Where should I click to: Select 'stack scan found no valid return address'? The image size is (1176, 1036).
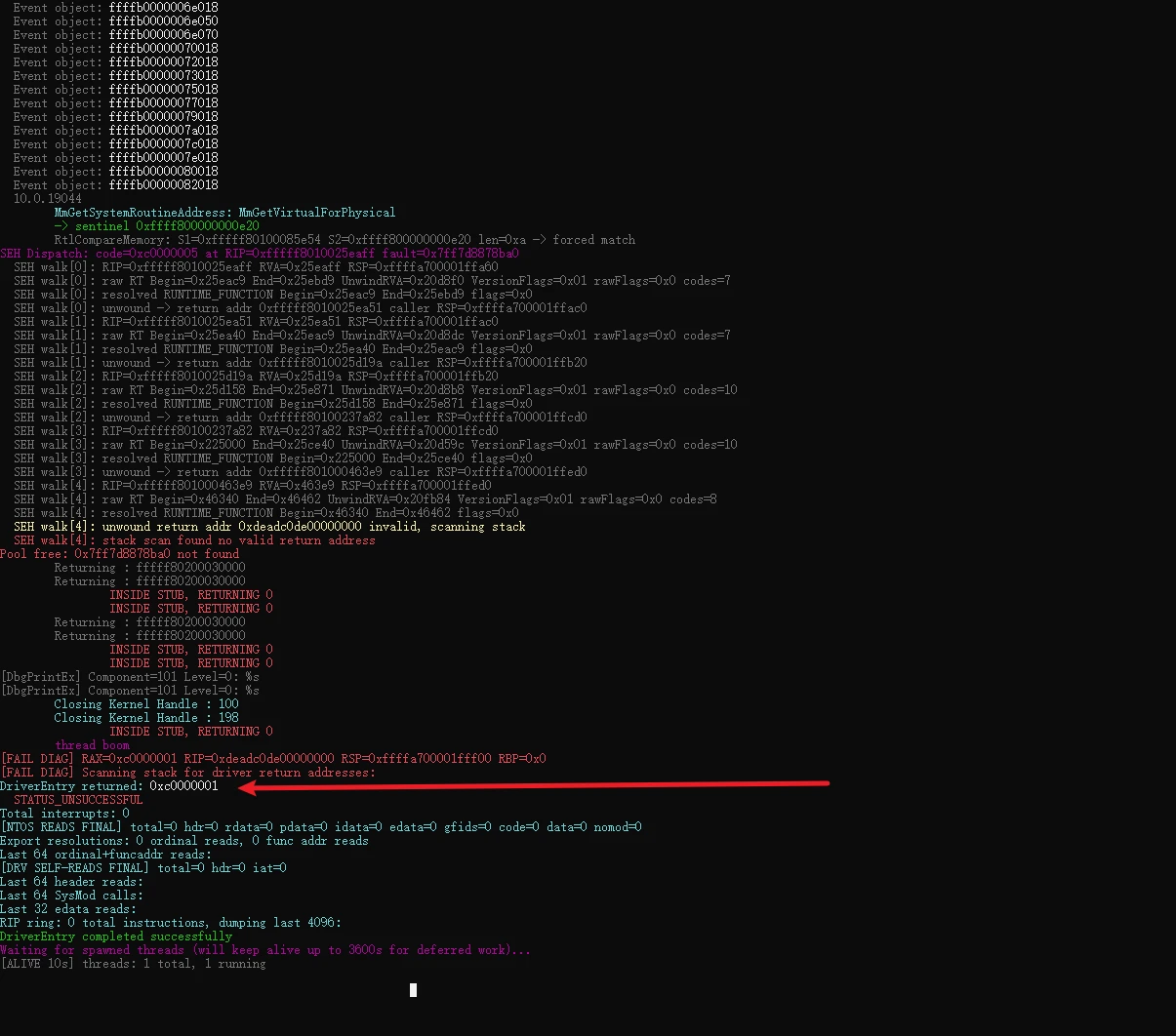[x=239, y=539]
